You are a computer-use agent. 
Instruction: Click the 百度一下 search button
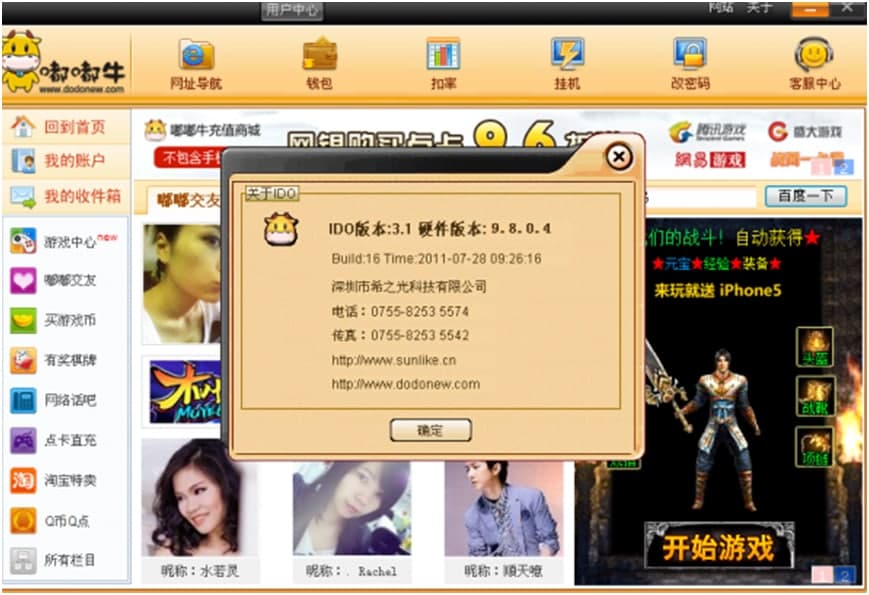(805, 196)
